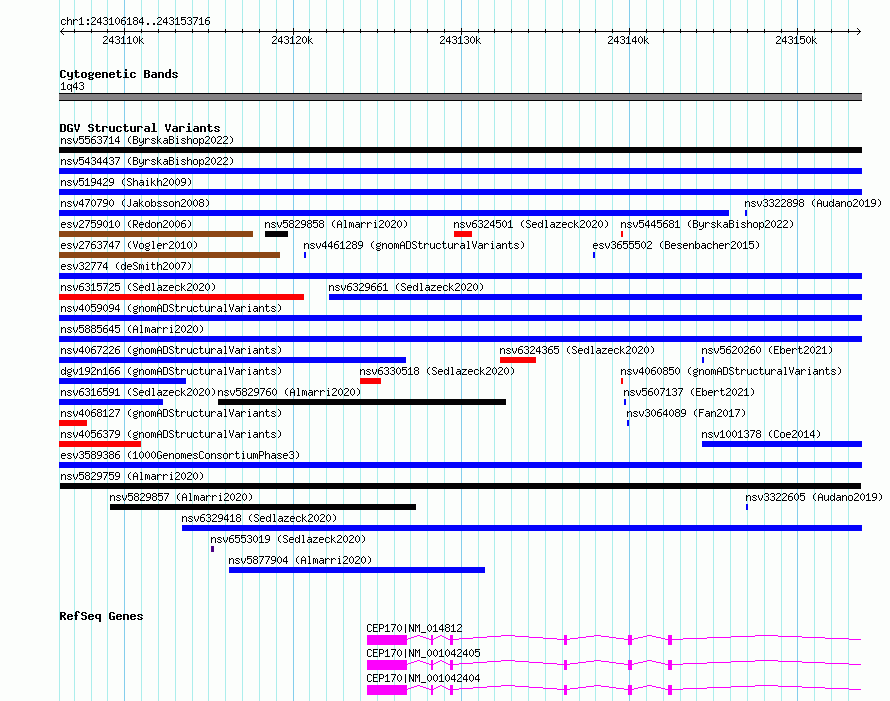
Task: Click the black bar under nsv5829858
Action: click(276, 234)
